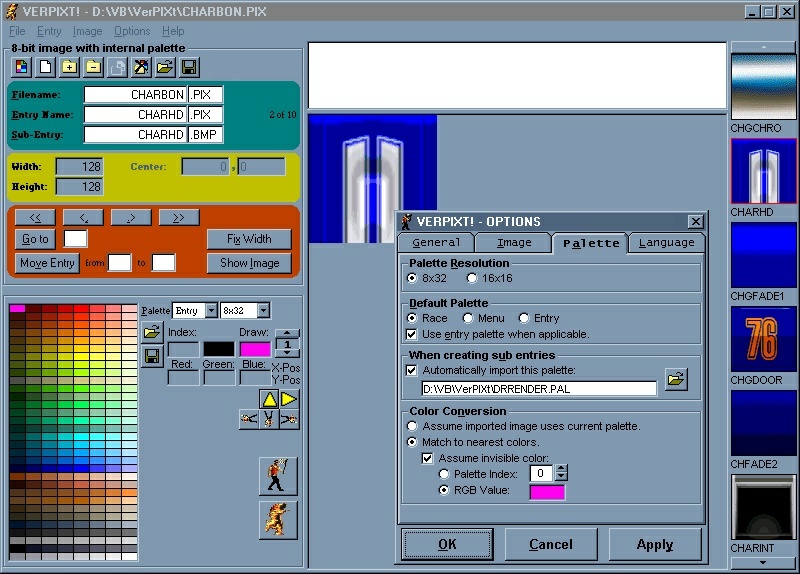This screenshot has height=574, width=800.
Task: Click the save disk icon in top toolbar
Action: click(189, 67)
